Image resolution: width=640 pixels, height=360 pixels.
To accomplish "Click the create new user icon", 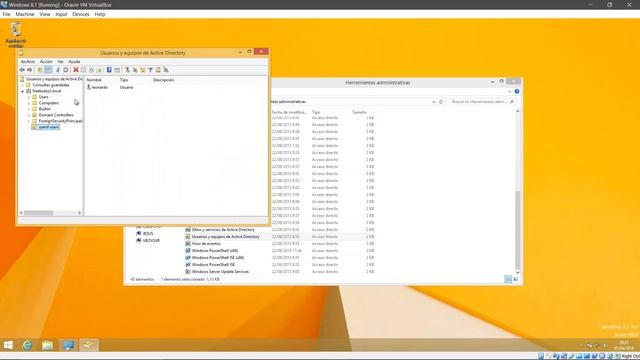I will (x=127, y=70).
